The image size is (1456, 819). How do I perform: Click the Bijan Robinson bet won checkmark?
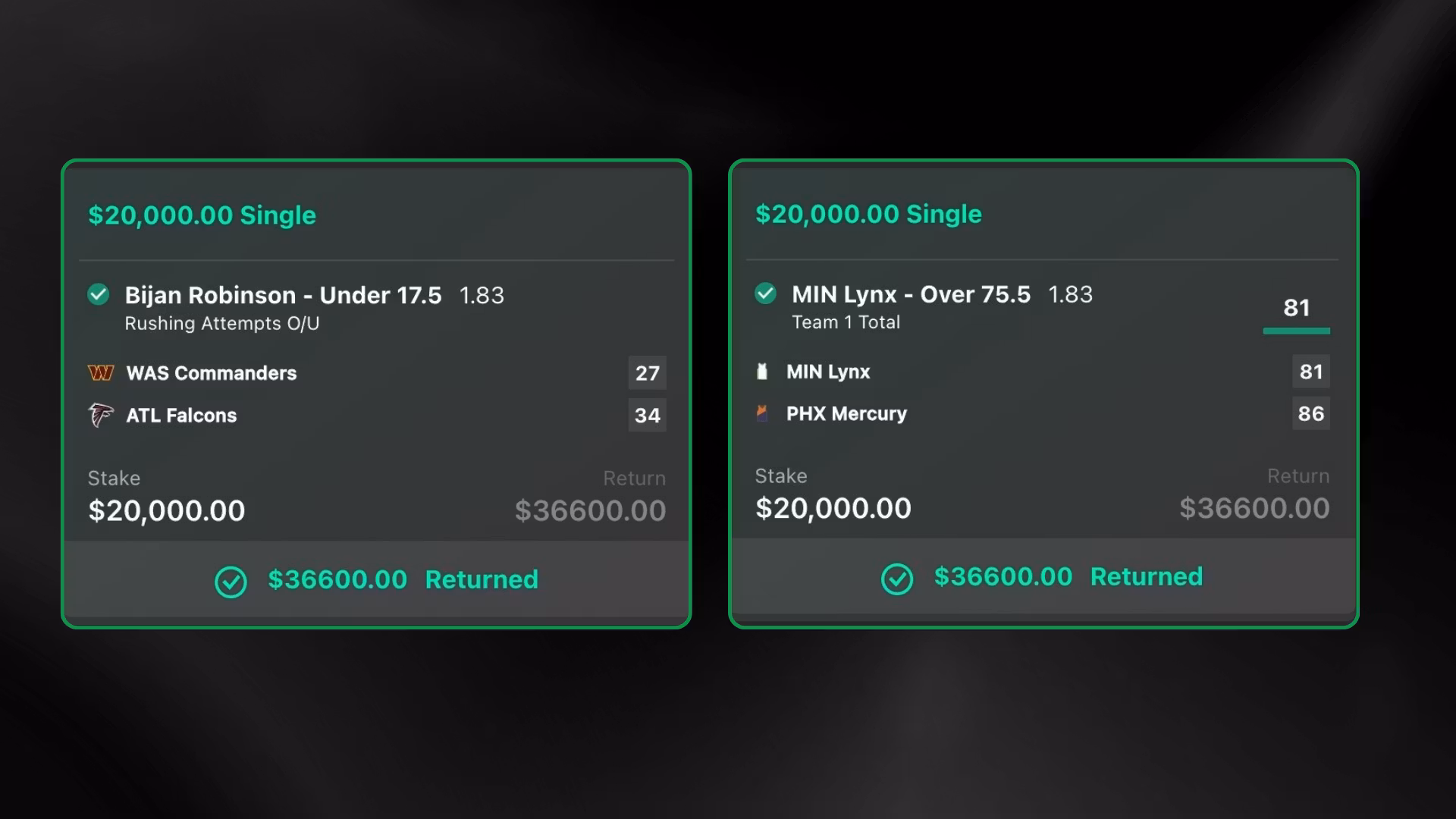99,294
